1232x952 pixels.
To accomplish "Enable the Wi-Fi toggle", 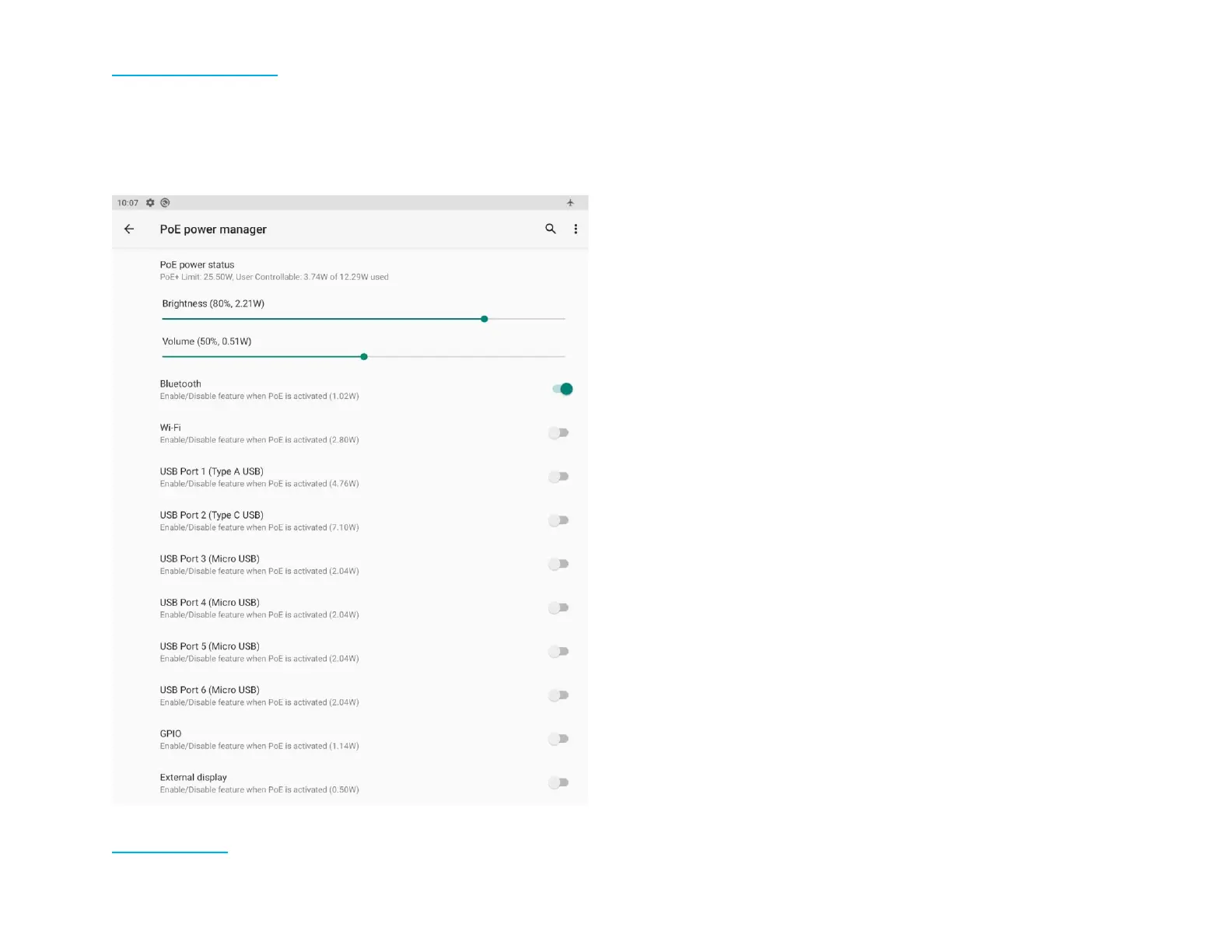I will (558, 433).
